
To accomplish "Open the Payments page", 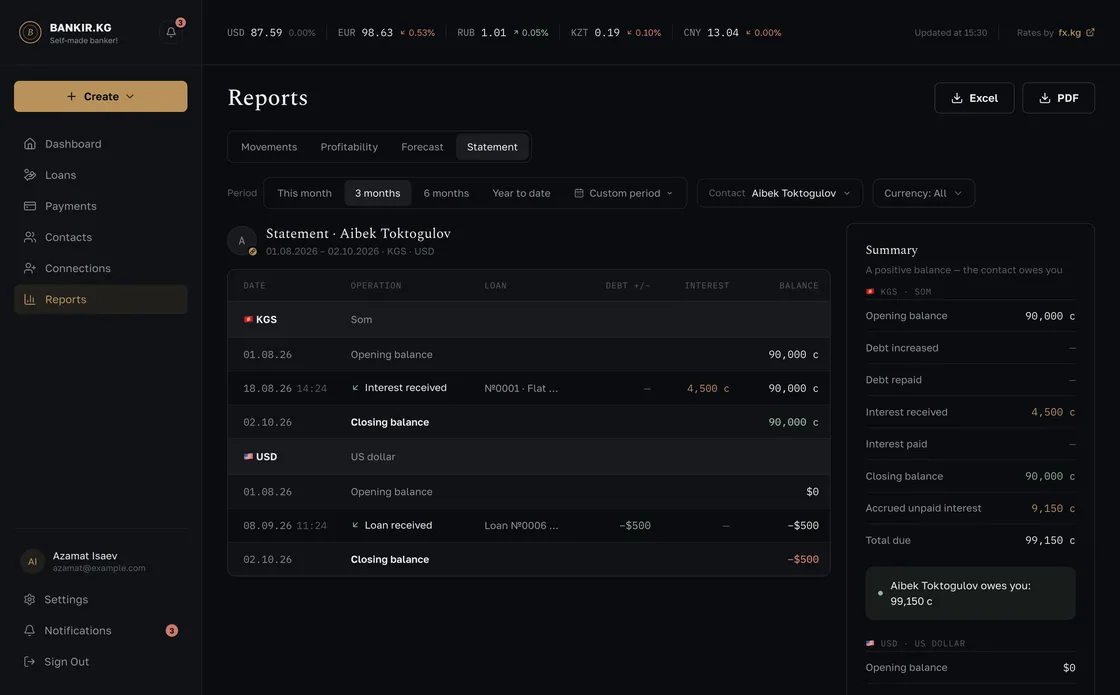I will [101, 206].
